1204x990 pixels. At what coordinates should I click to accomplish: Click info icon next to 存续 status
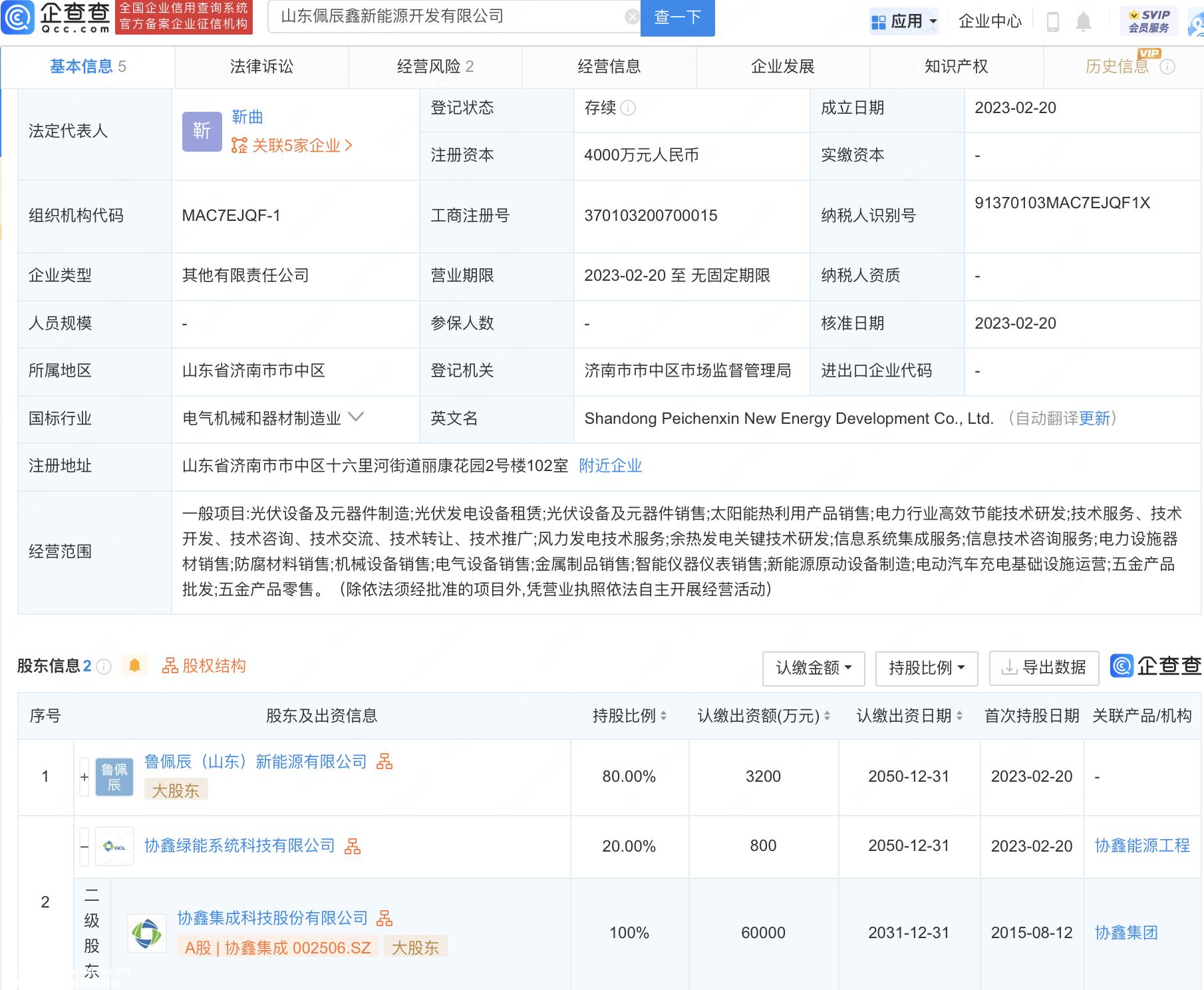click(628, 108)
